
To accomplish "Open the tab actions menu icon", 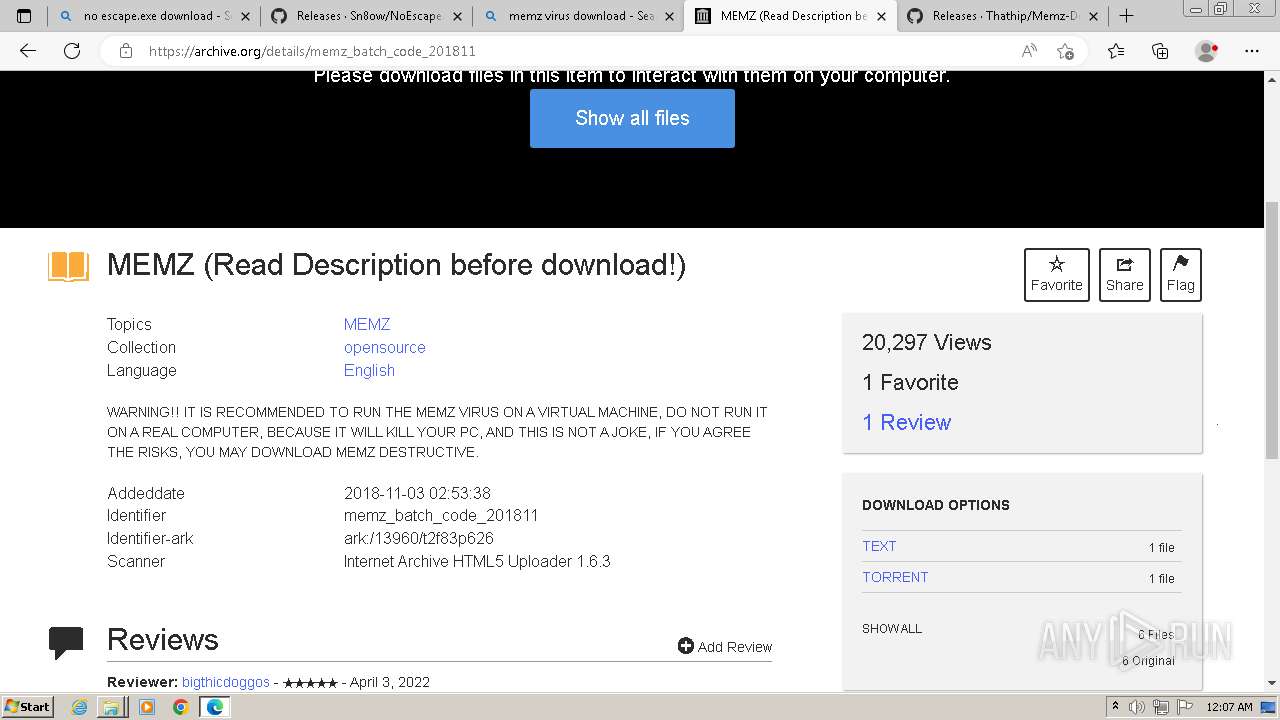I will point(24,16).
